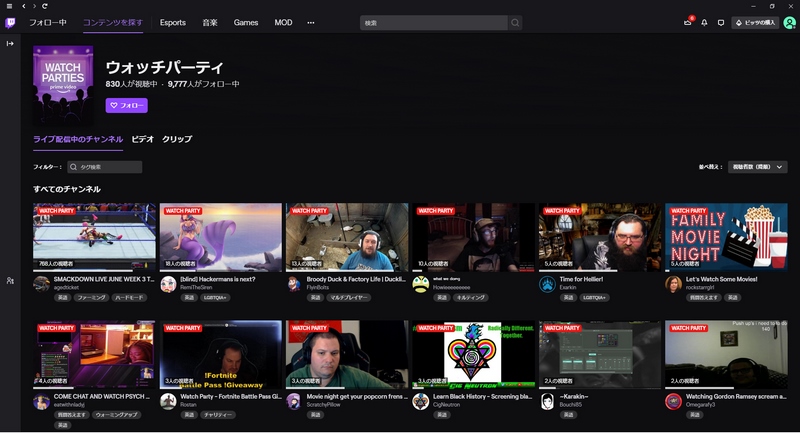Open the sort by viewers dropdown
This screenshot has width=800, height=433.
[x=758, y=167]
